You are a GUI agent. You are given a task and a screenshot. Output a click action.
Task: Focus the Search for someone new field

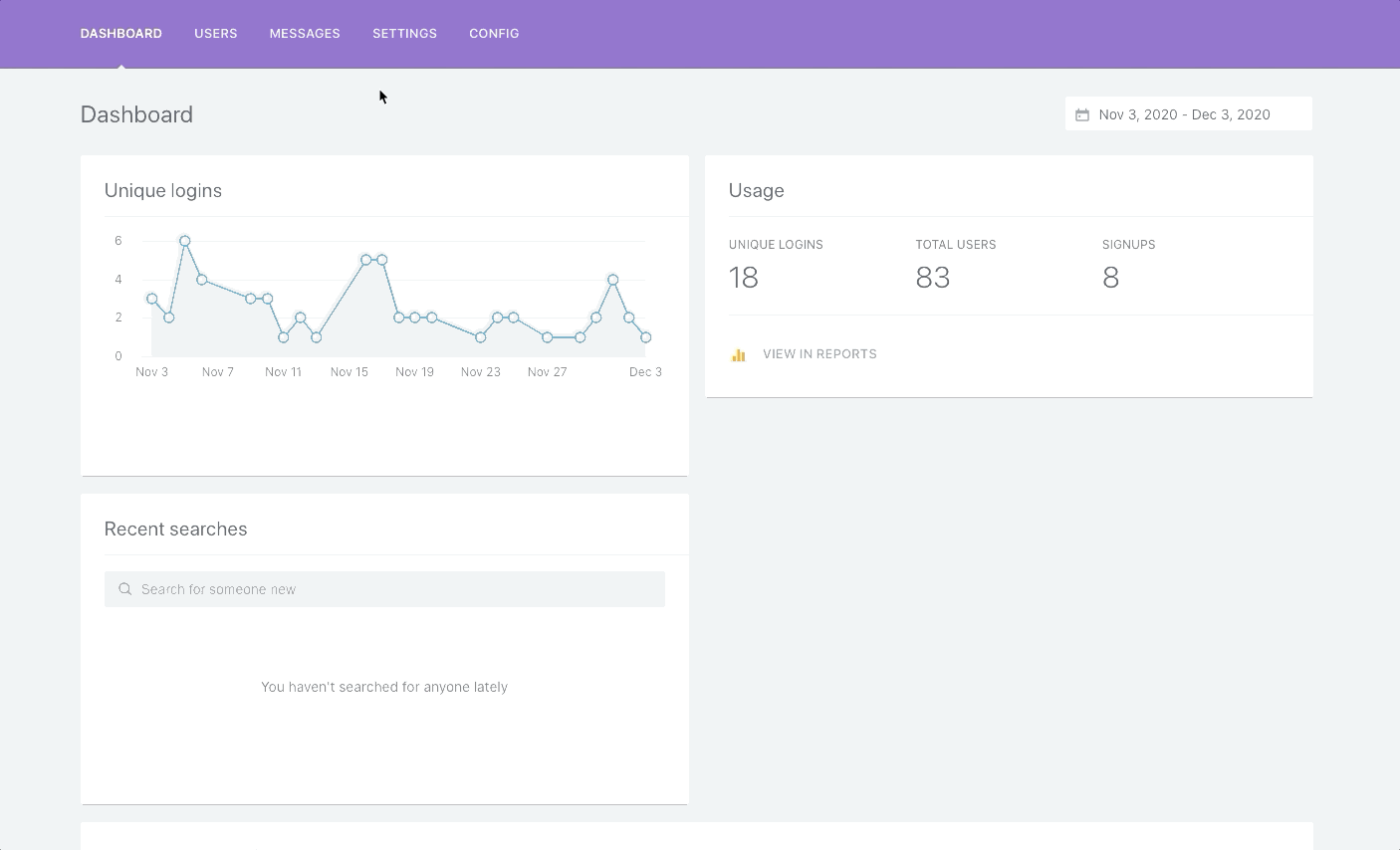tap(398, 589)
